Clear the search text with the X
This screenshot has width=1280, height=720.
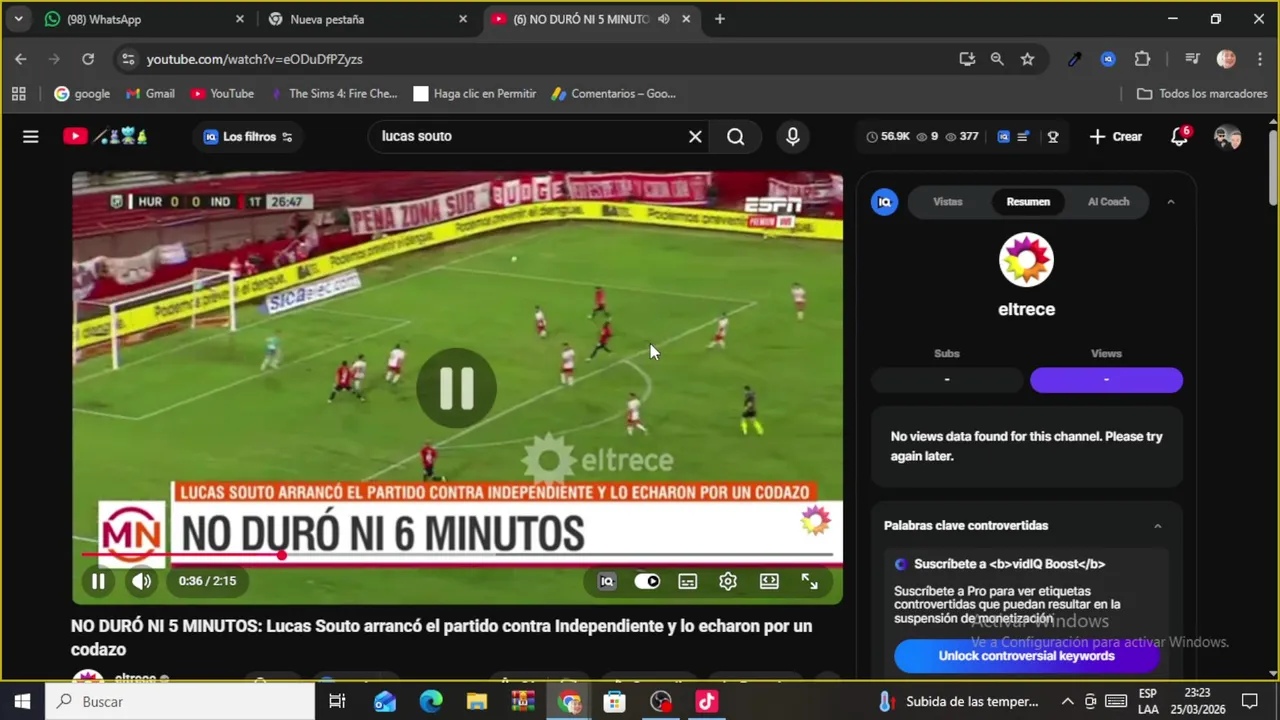coord(695,137)
